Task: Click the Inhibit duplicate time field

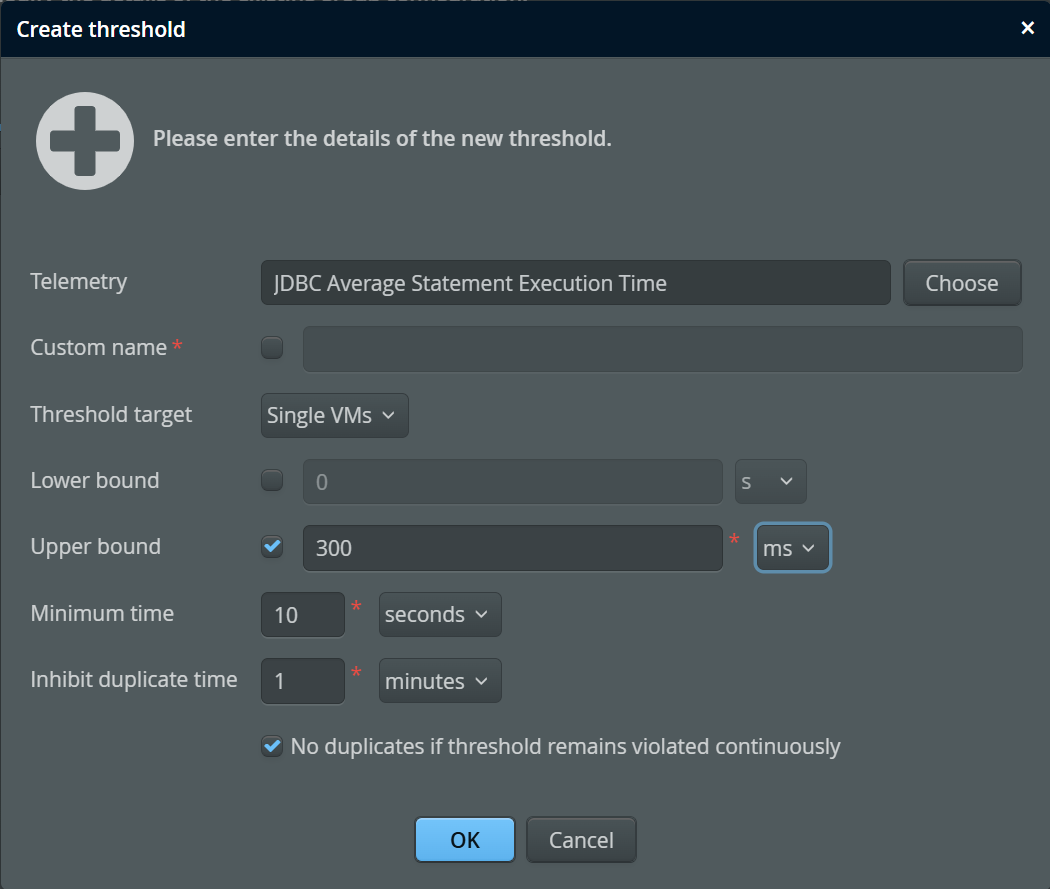Action: [303, 681]
